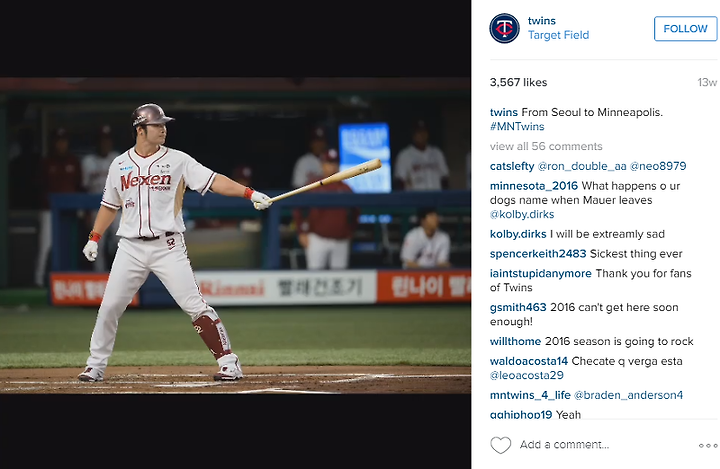The image size is (720, 469).
Task: Open the @braden_anderson4 mention
Action: [x=628, y=395]
